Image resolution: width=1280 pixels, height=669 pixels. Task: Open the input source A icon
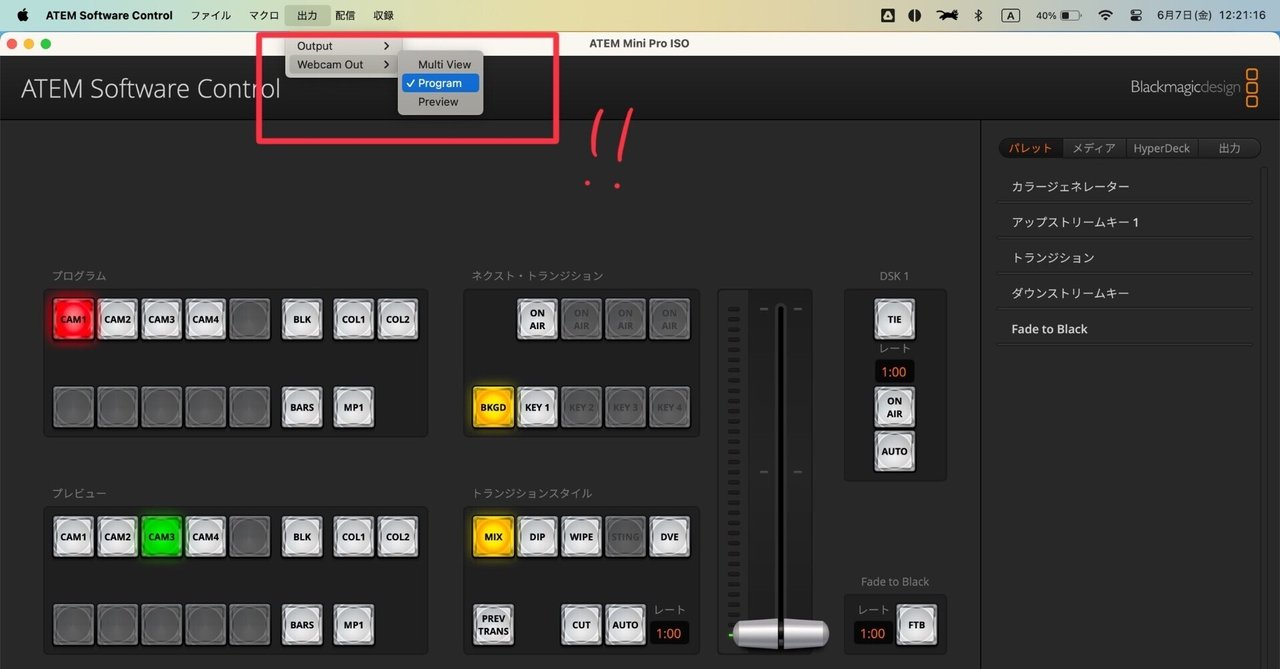click(x=1011, y=15)
